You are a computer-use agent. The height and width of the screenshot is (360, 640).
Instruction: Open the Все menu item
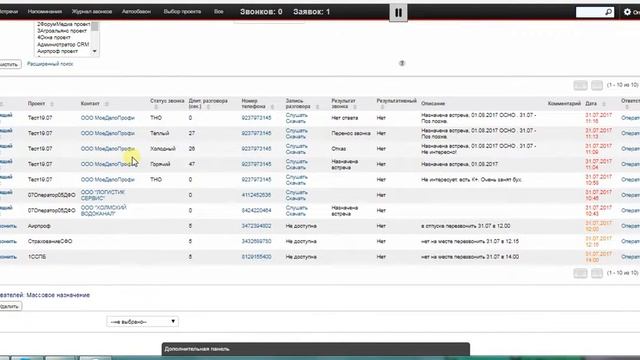point(219,12)
